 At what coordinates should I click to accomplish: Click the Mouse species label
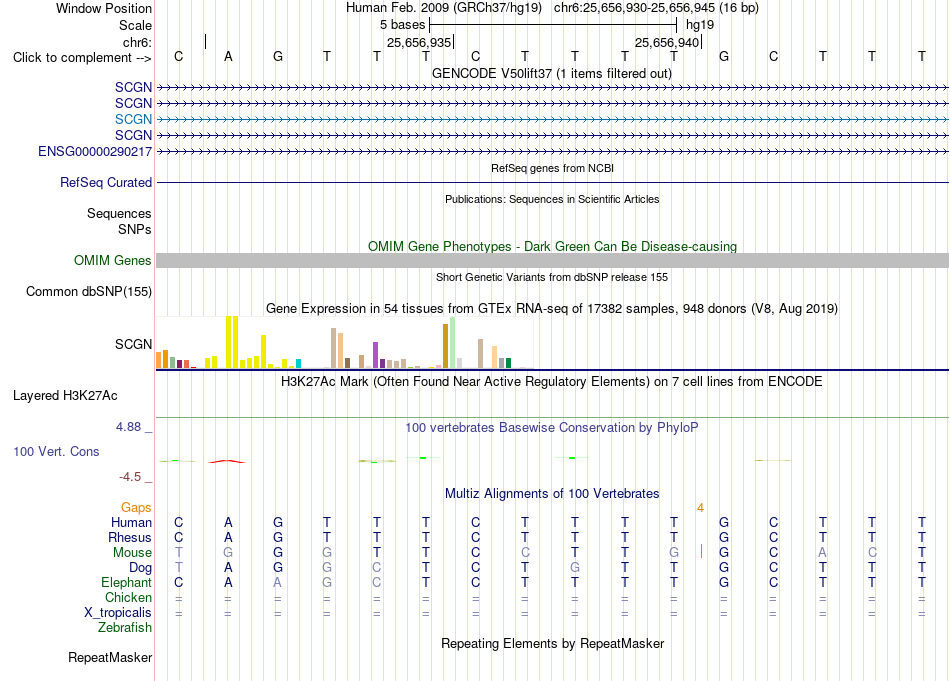pos(133,553)
